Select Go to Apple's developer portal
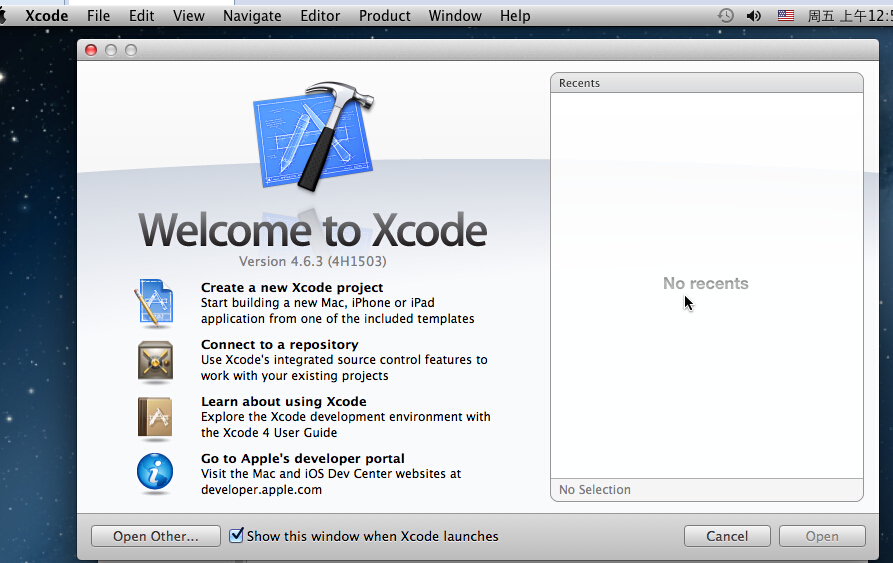Screen dimensions: 893x563 [302, 458]
